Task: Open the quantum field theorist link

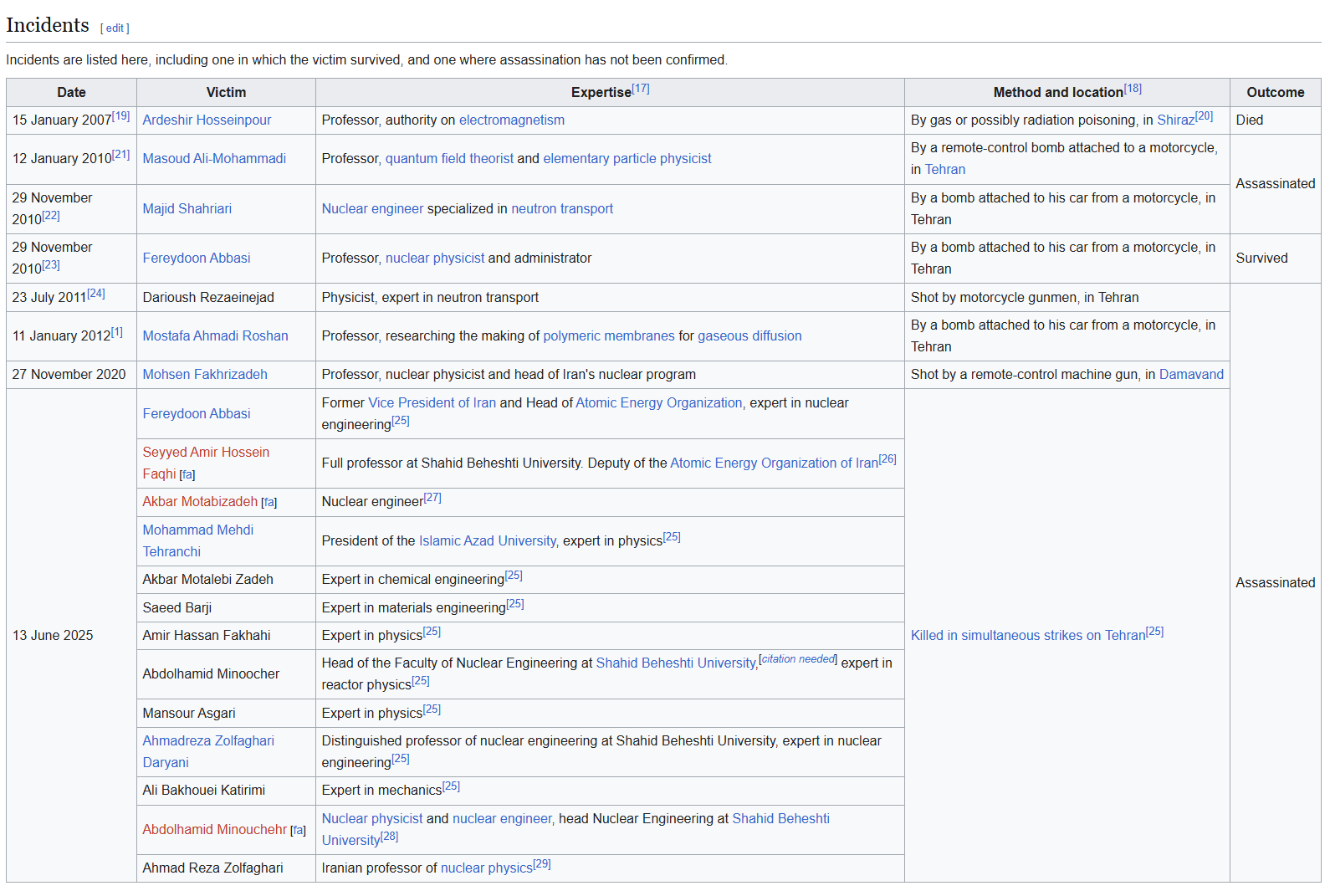Action: [x=449, y=159]
